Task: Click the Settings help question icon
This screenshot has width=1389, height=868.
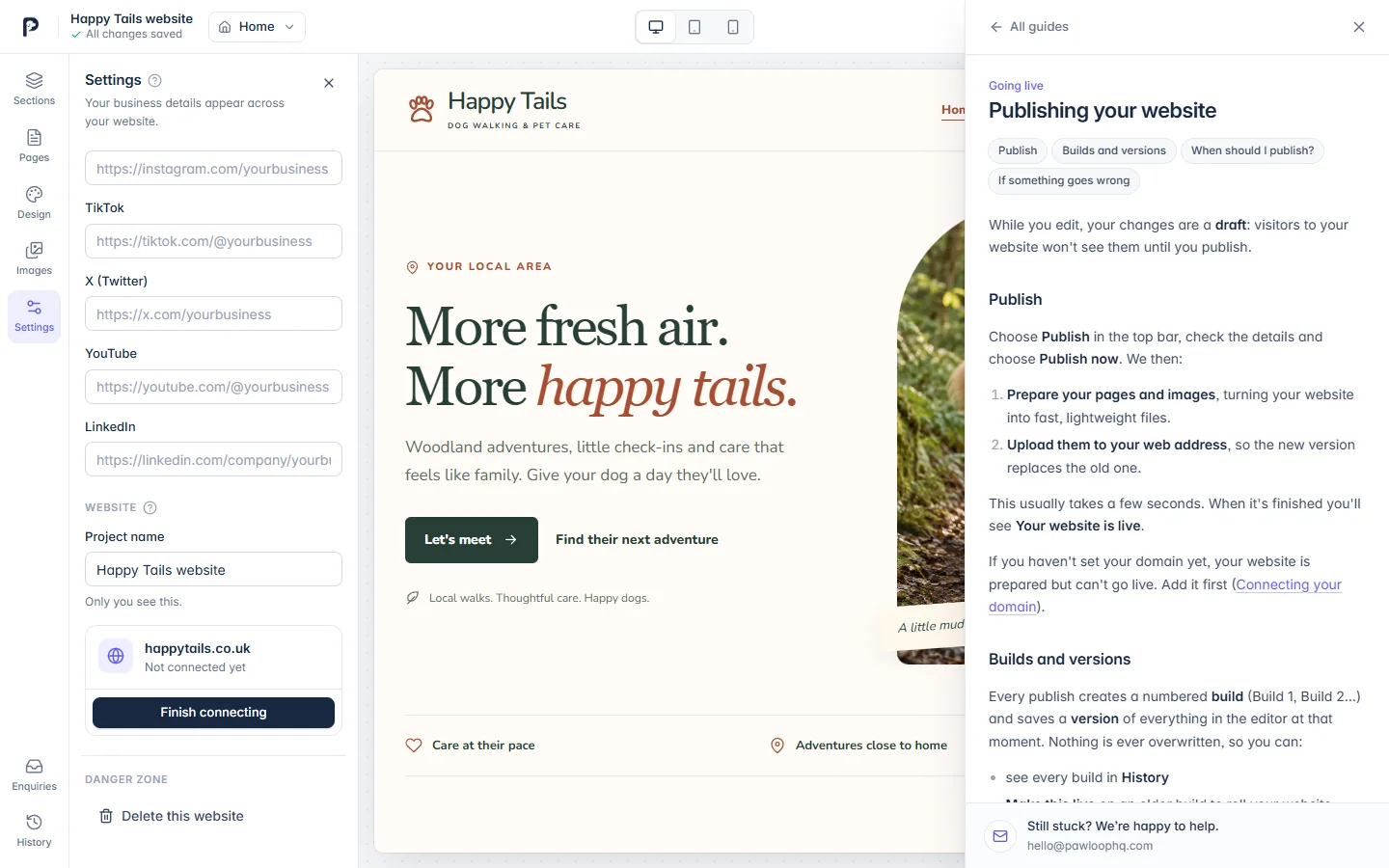Action: tap(155, 80)
